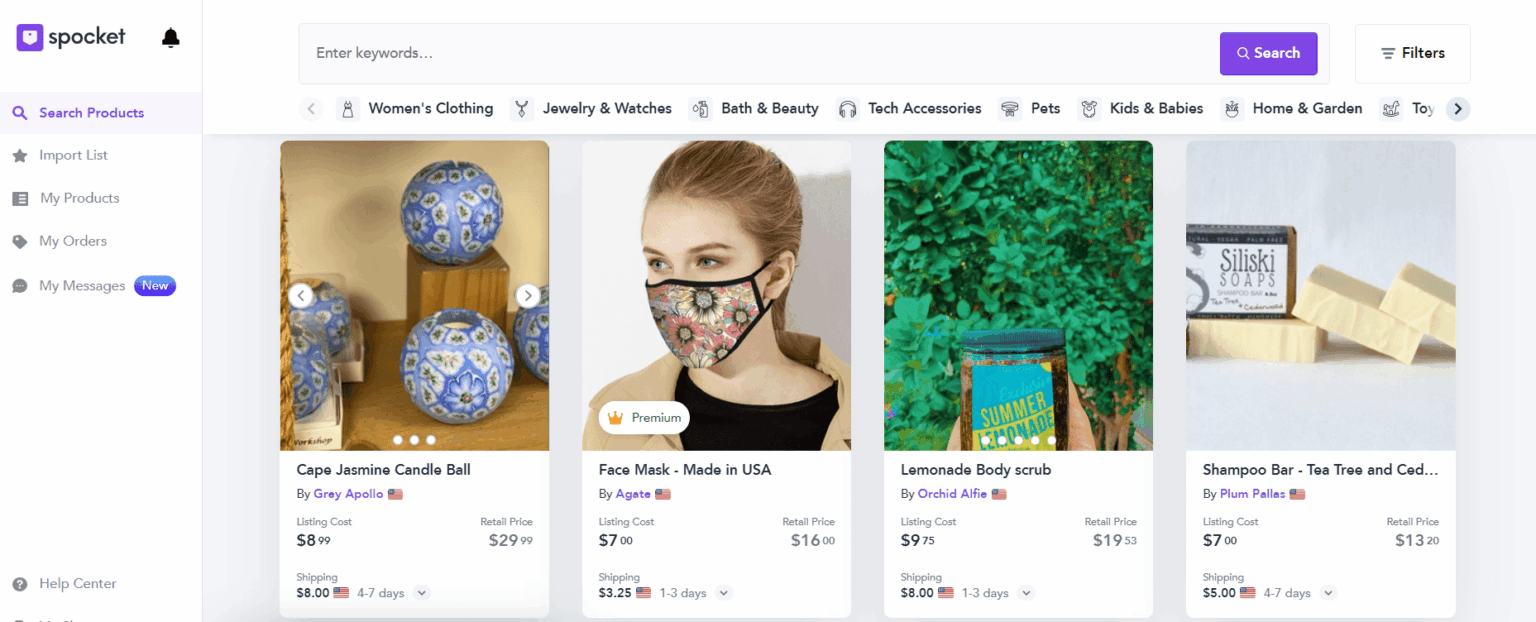Click the Premium badge on the face mask
Screen dimensions: 1536x622
[x=643, y=417]
